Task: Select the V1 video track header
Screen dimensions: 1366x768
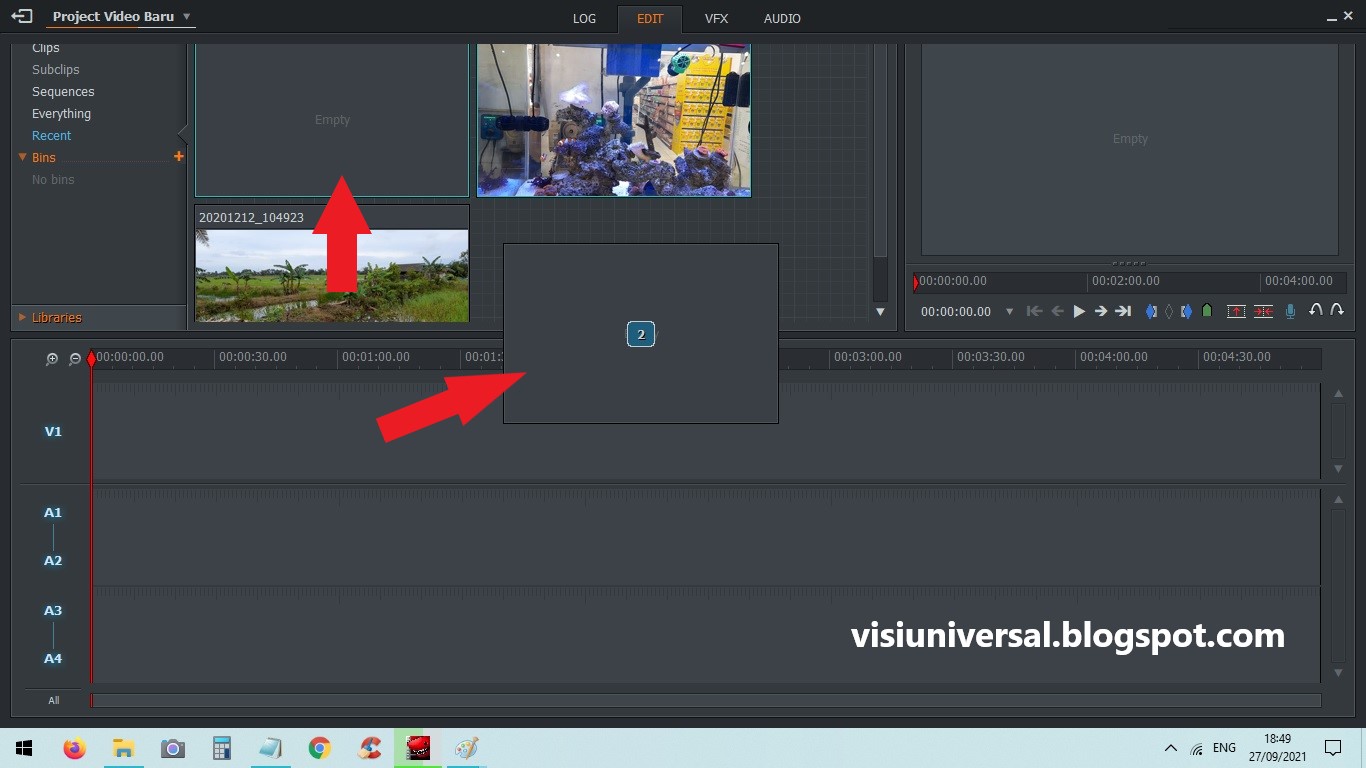Action: pos(50,432)
